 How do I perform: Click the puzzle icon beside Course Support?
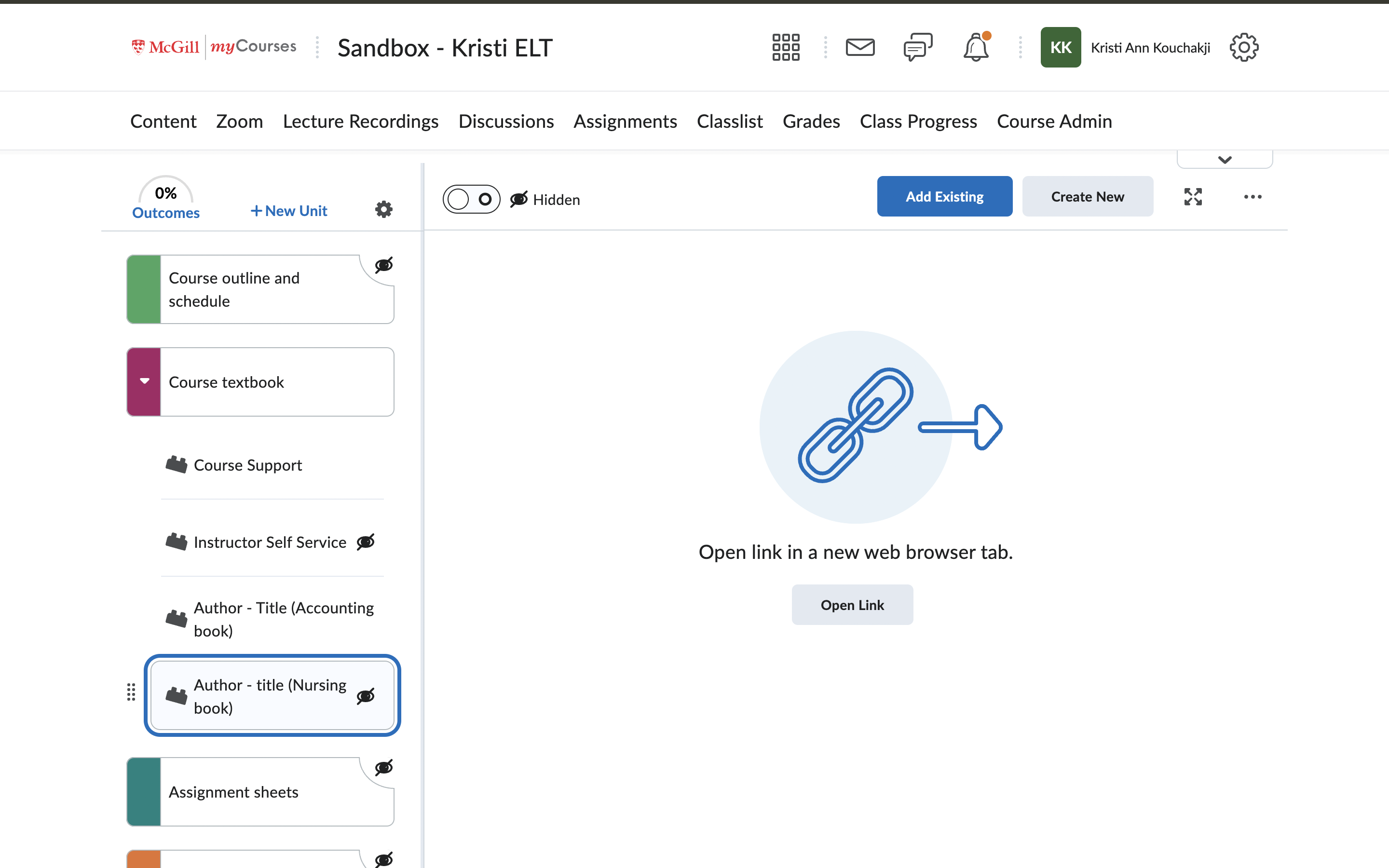[176, 464]
